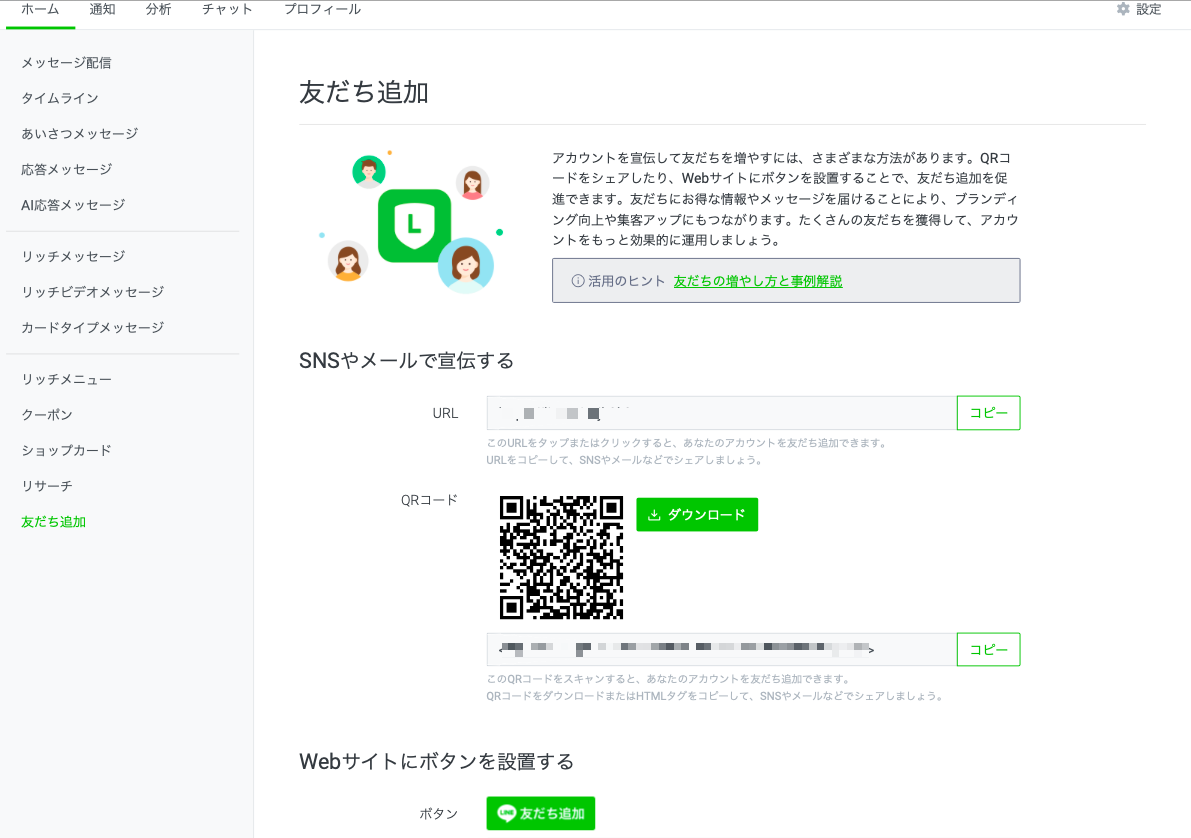Viewport: 1191px width, 838px height.
Task: Click the info icon beside 活用のヒント
Action: [578, 281]
